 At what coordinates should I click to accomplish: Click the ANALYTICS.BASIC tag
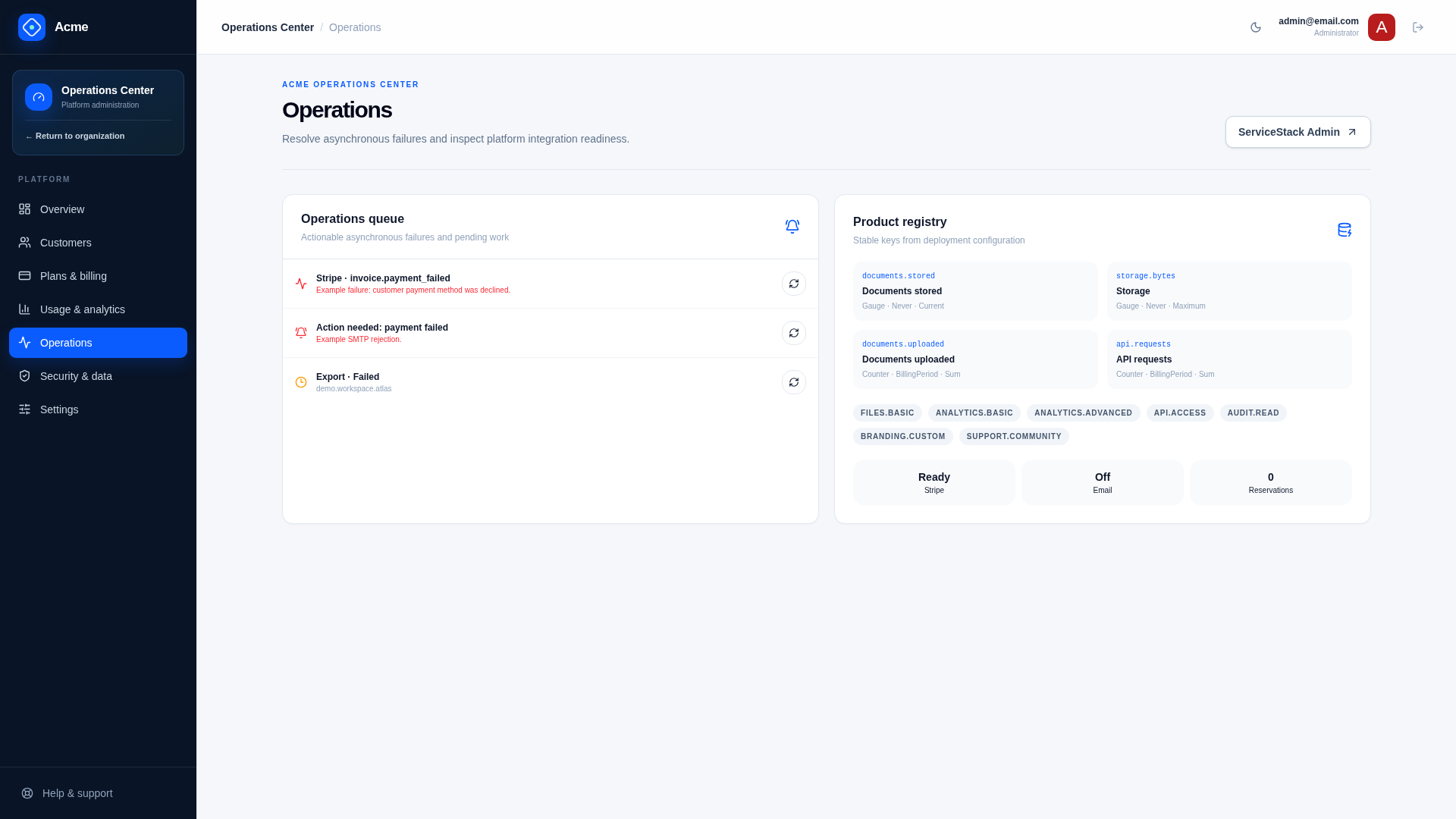coord(974,413)
